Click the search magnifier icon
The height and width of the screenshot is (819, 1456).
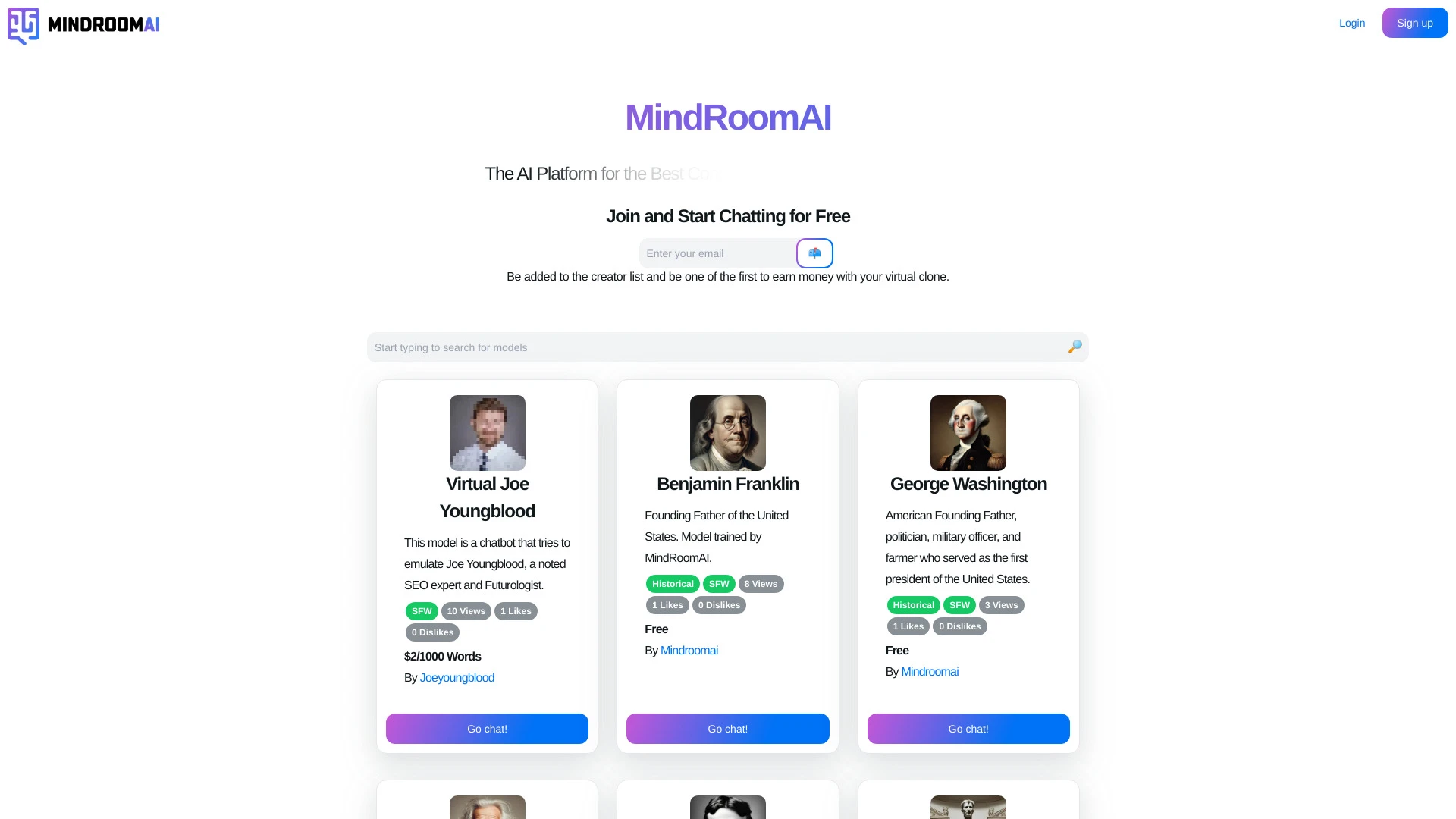[1075, 347]
